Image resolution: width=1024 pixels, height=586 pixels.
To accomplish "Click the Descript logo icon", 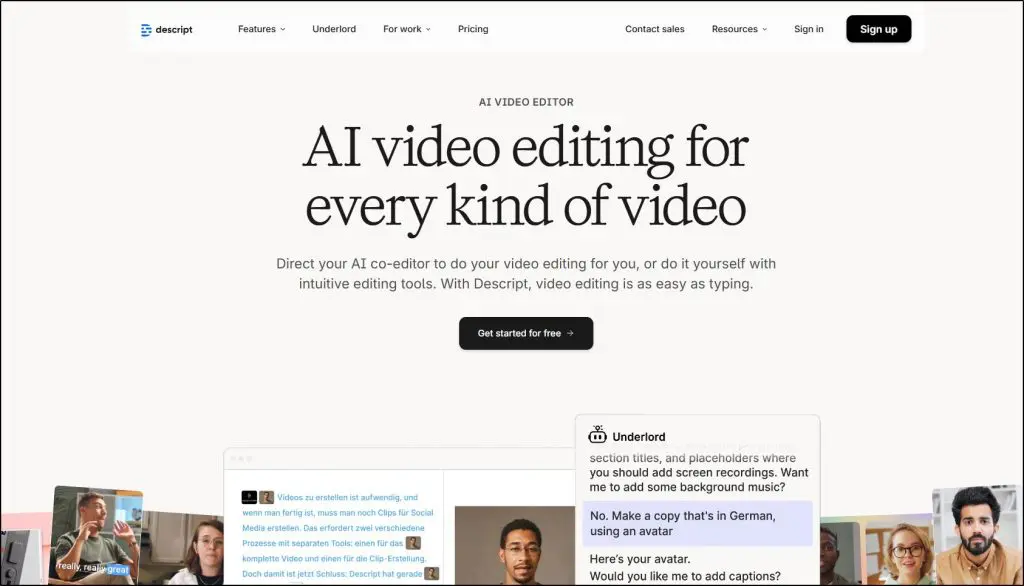I will click(x=146, y=30).
